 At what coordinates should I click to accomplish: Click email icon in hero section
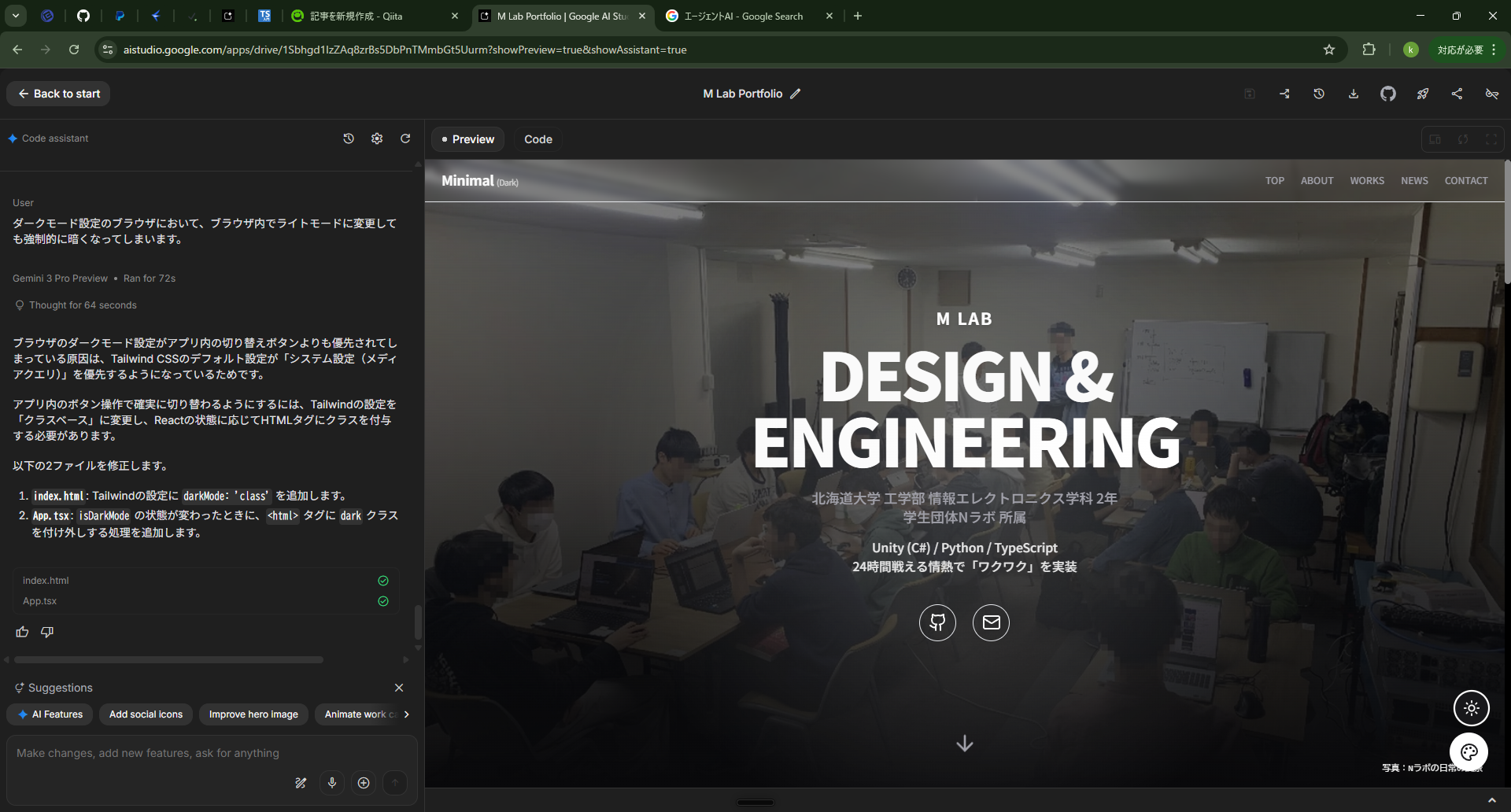point(991,622)
